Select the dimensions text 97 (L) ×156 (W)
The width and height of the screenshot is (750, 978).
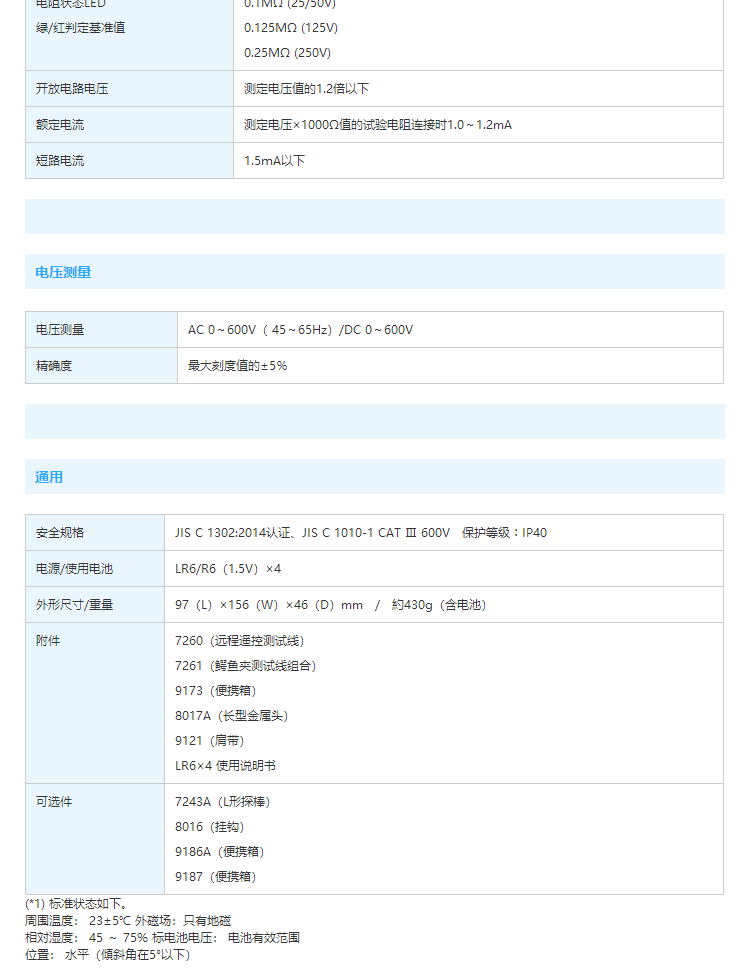point(330,604)
